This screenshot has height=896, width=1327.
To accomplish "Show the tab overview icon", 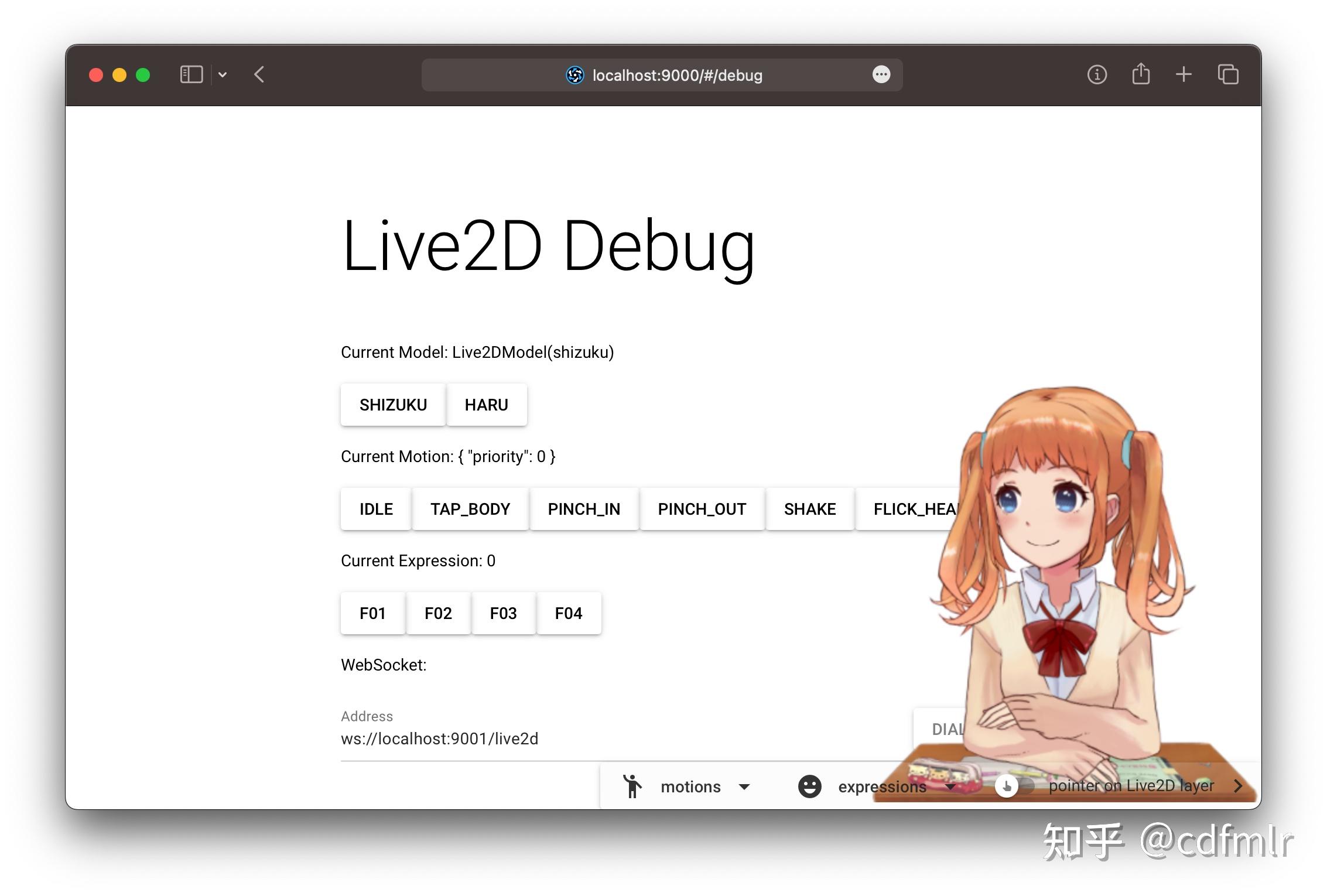I will [1227, 74].
